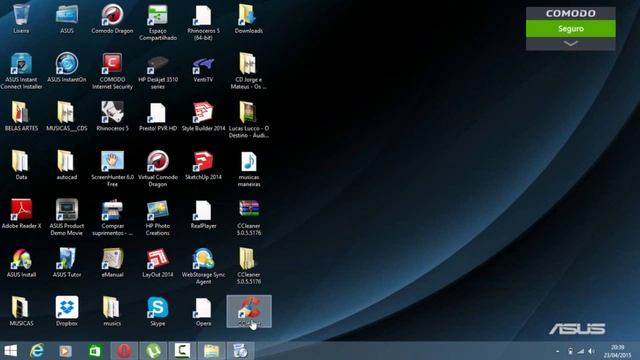640x360 pixels.
Task: Launch Rhinoceros 5 (64-bit) shortcut
Action: [x=203, y=22]
